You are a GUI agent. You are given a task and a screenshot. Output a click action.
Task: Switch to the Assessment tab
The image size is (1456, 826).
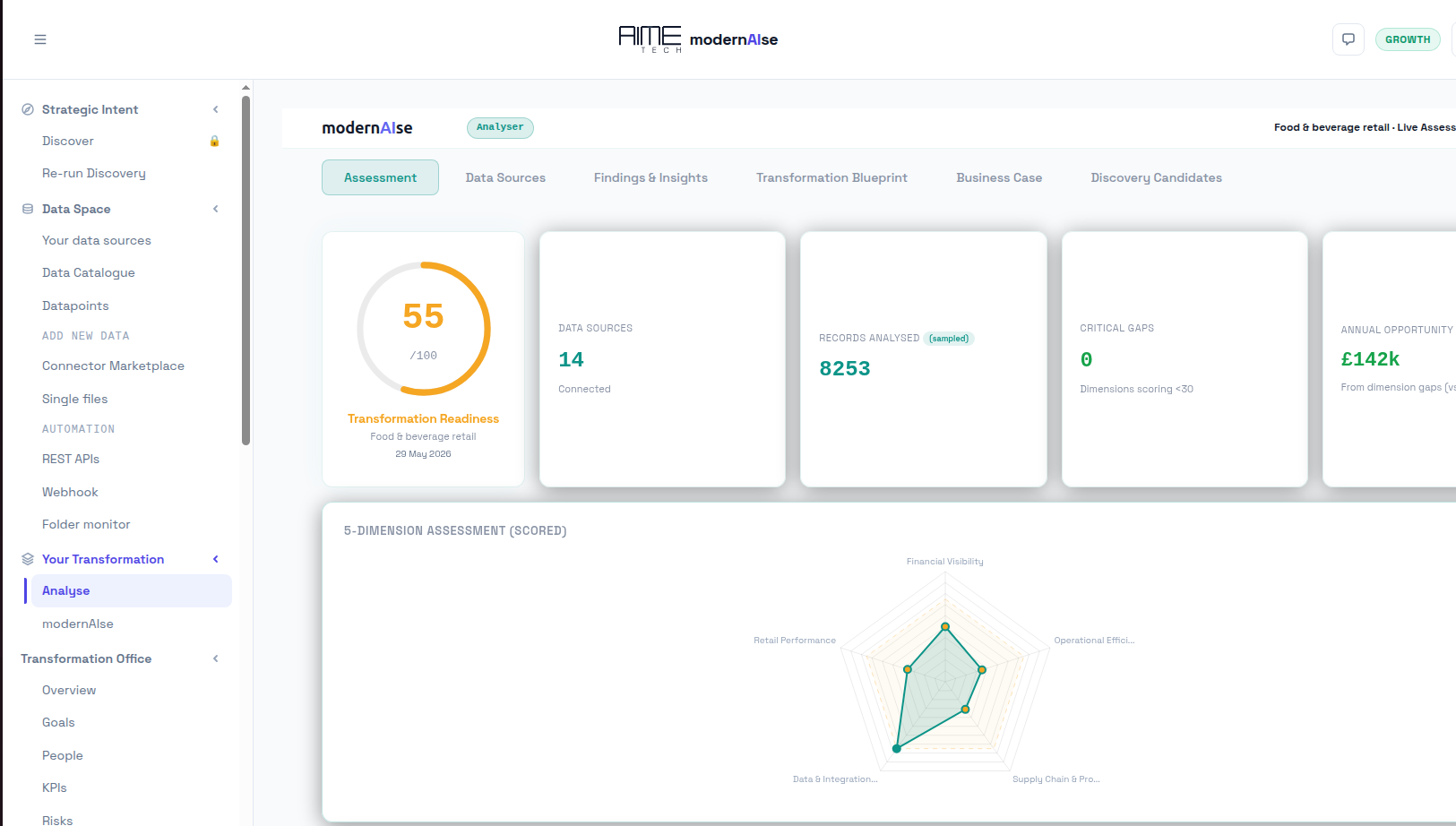[380, 177]
